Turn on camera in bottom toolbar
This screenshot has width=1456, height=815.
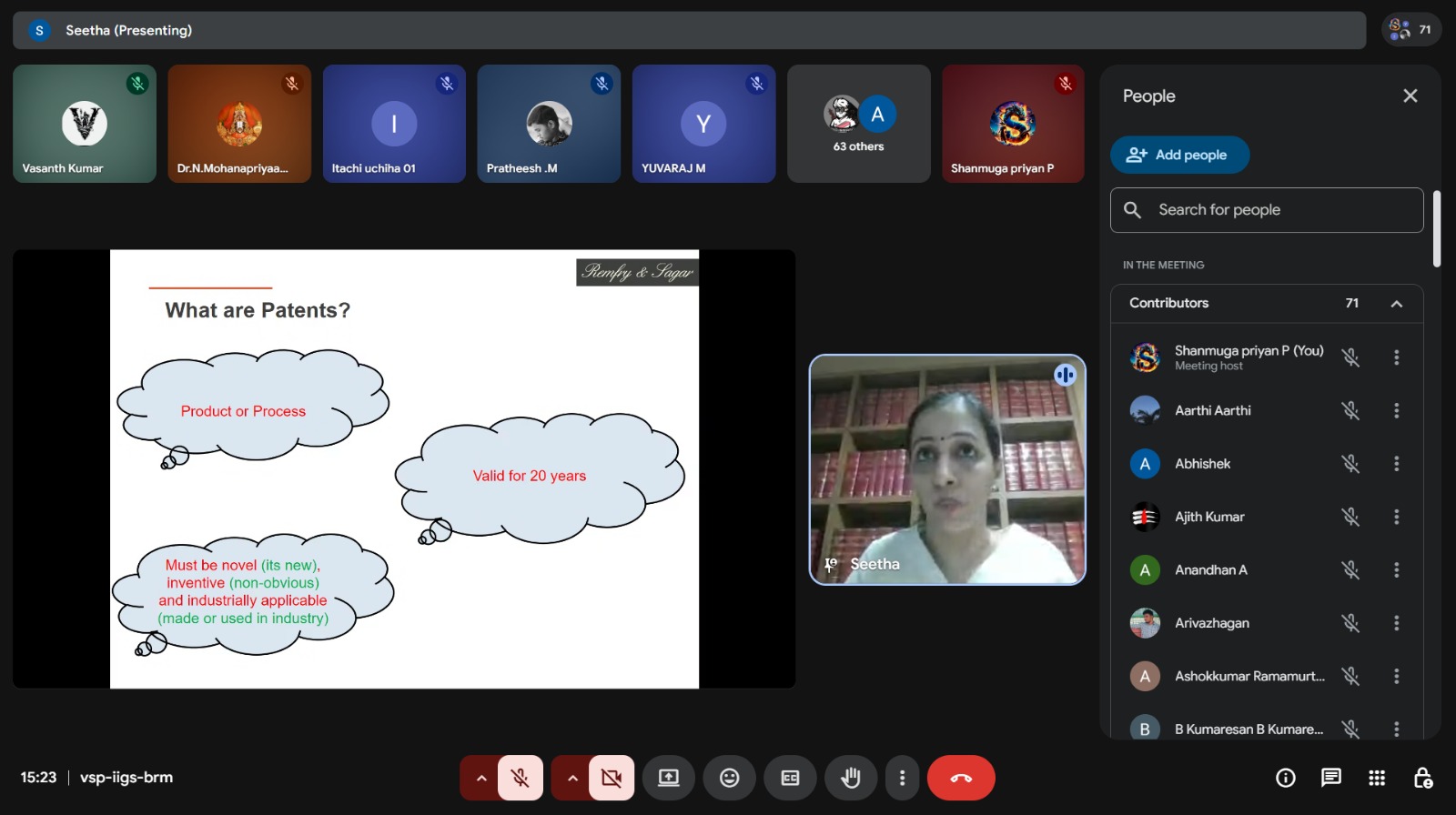(x=612, y=778)
